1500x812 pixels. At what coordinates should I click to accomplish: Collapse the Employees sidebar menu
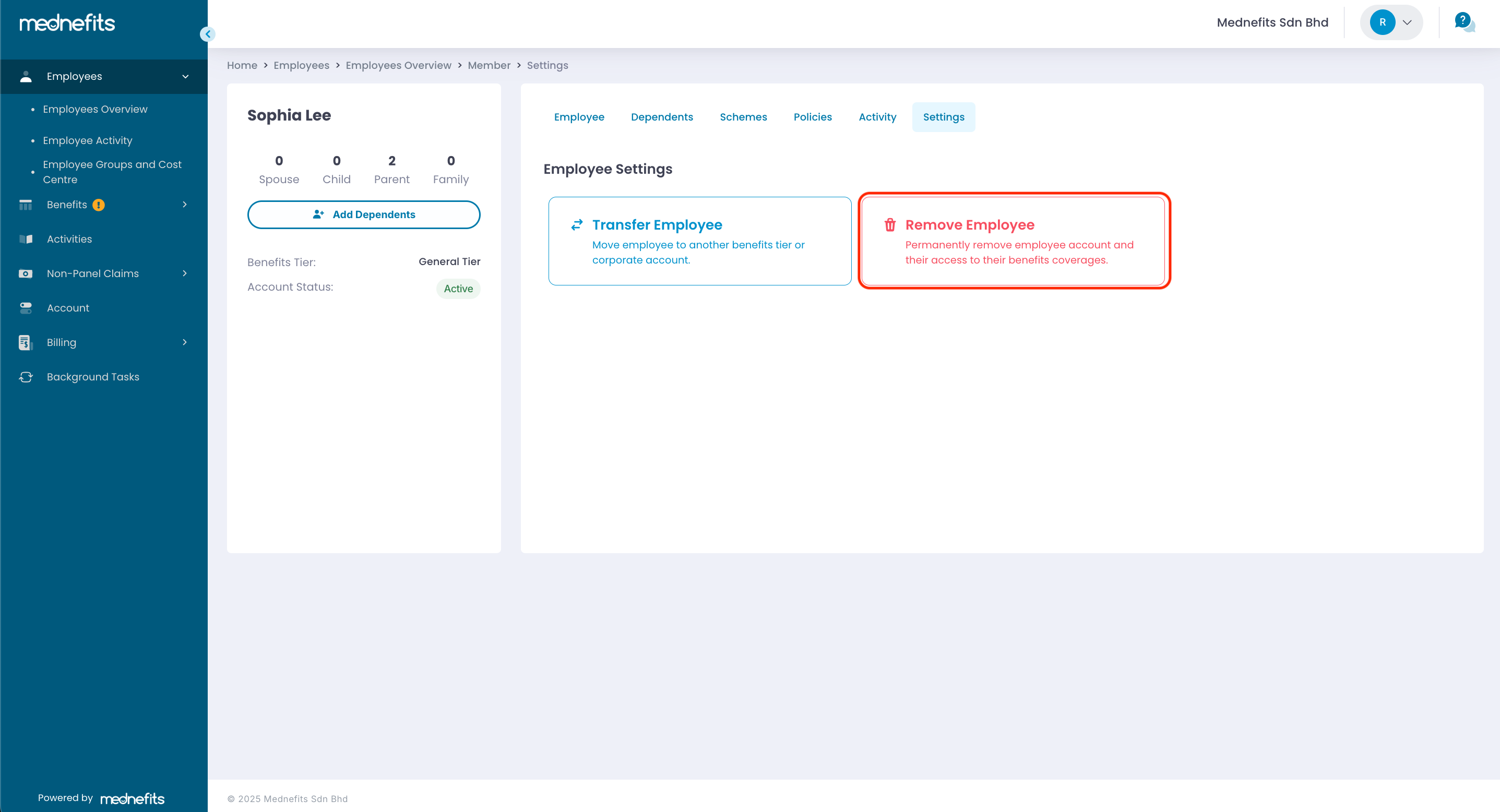click(x=185, y=76)
